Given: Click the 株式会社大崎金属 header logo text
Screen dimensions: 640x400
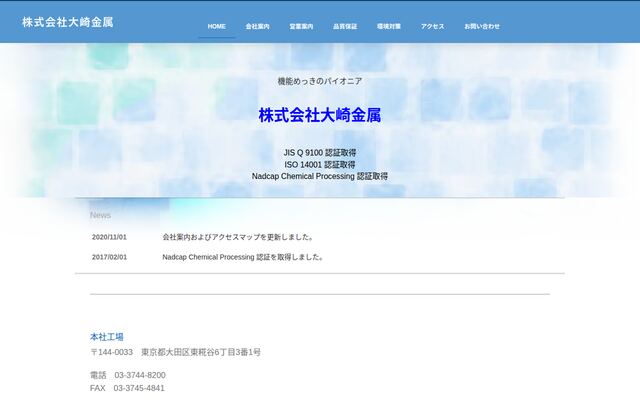Looking at the screenshot, I should point(68,22).
